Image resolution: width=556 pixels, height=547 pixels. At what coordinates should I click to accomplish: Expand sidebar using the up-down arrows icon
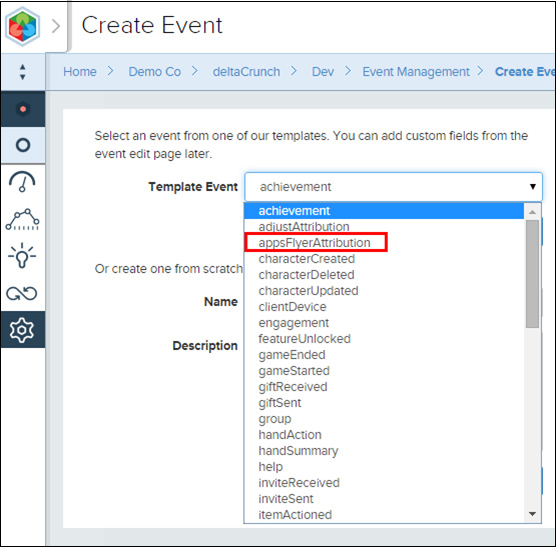(x=23, y=72)
